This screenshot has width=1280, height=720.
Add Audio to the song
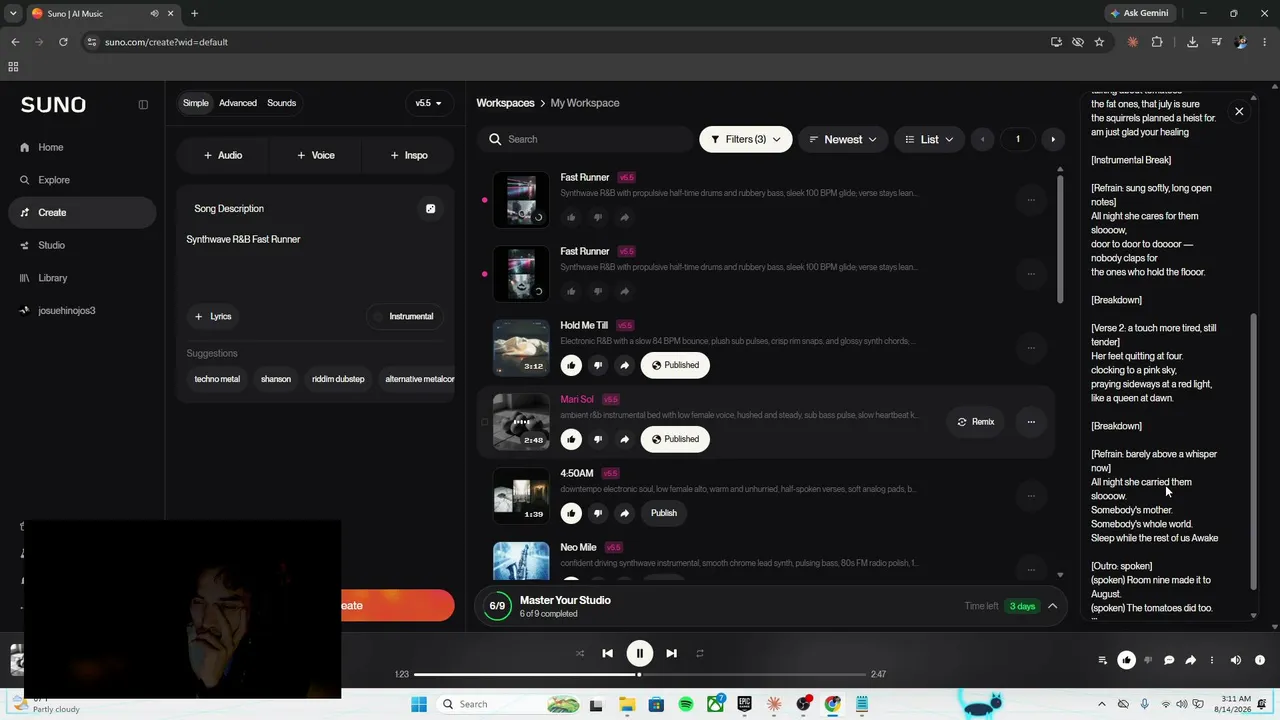click(x=223, y=155)
